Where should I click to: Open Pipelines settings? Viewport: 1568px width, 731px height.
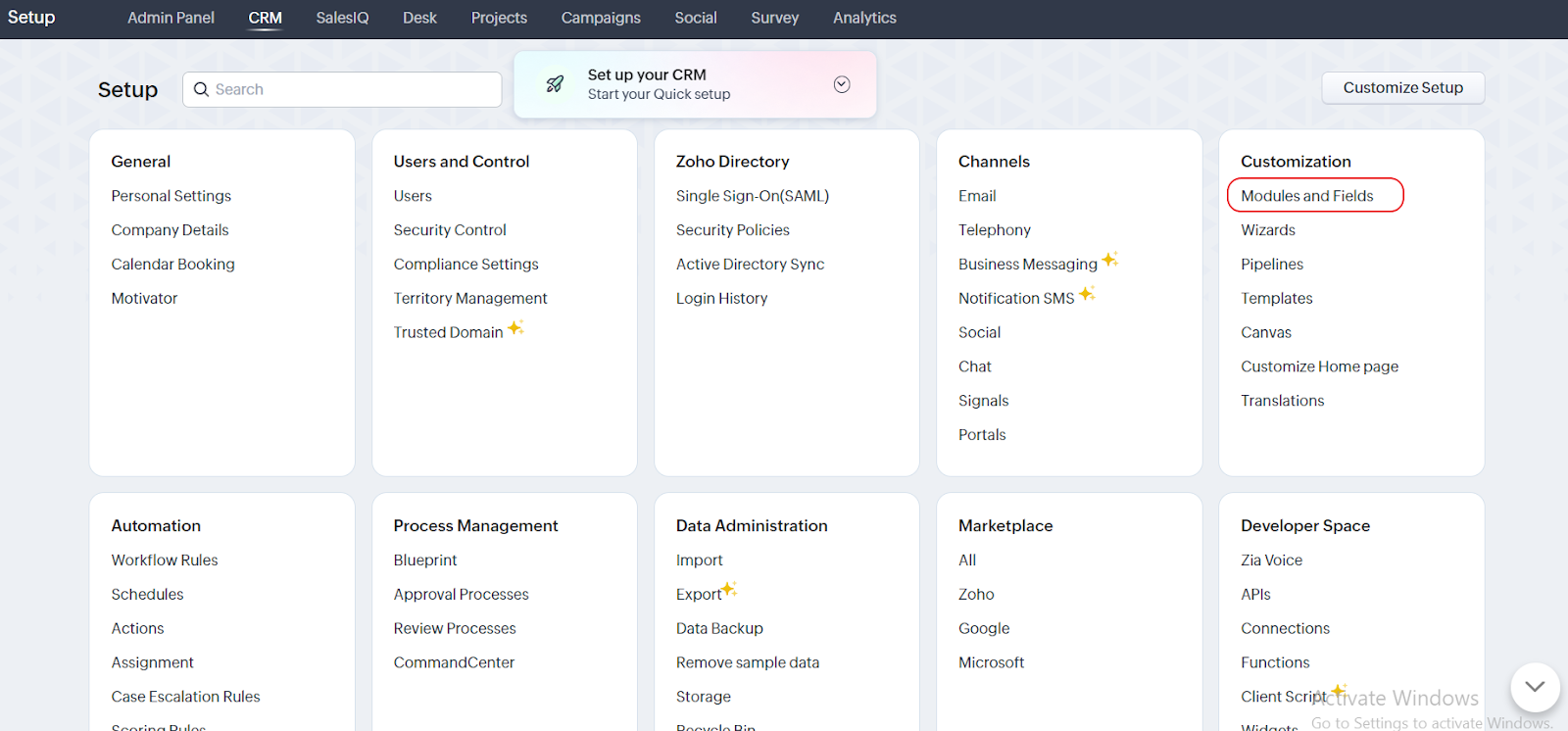tap(1272, 265)
